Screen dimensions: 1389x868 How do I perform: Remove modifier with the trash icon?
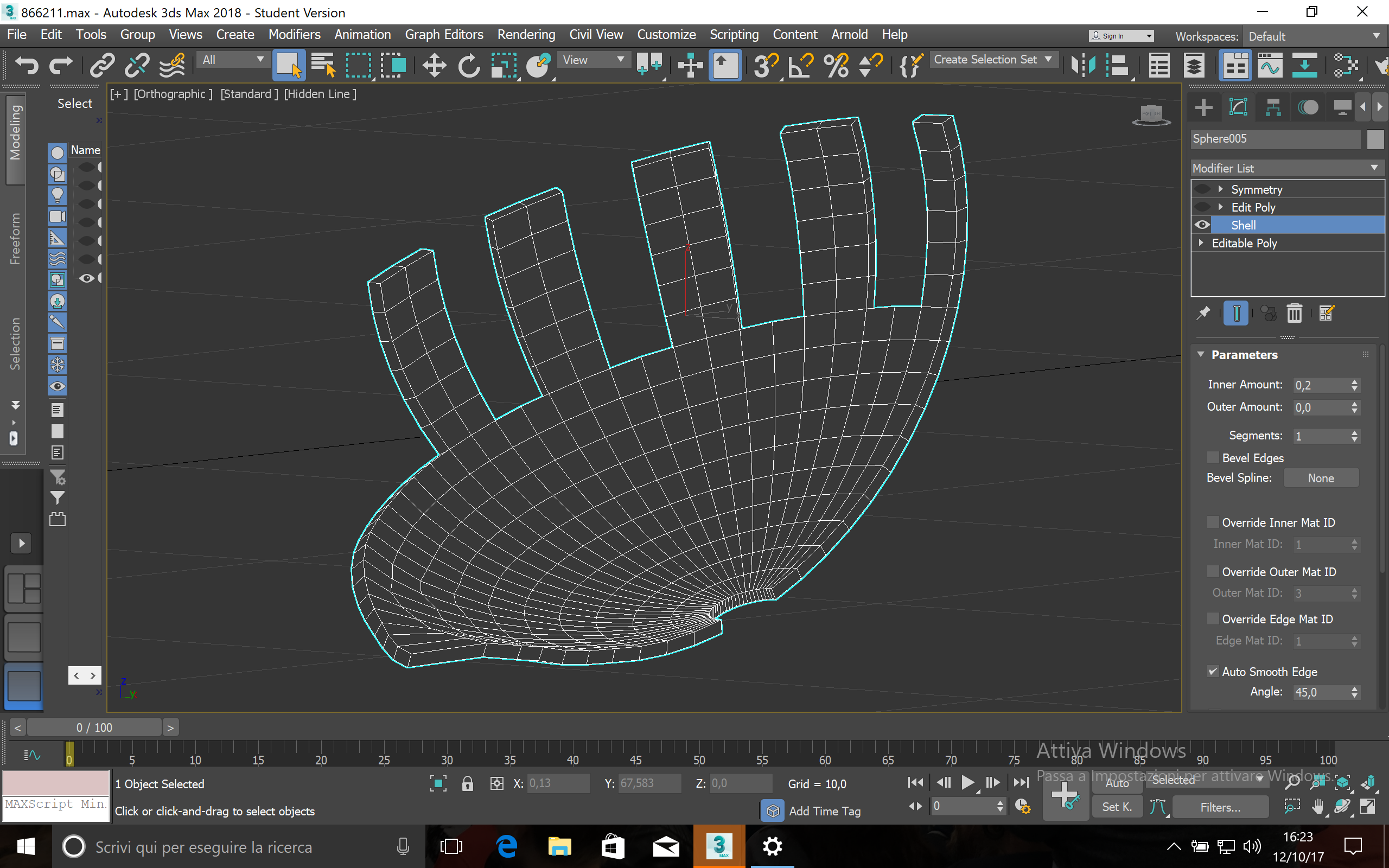1294,314
